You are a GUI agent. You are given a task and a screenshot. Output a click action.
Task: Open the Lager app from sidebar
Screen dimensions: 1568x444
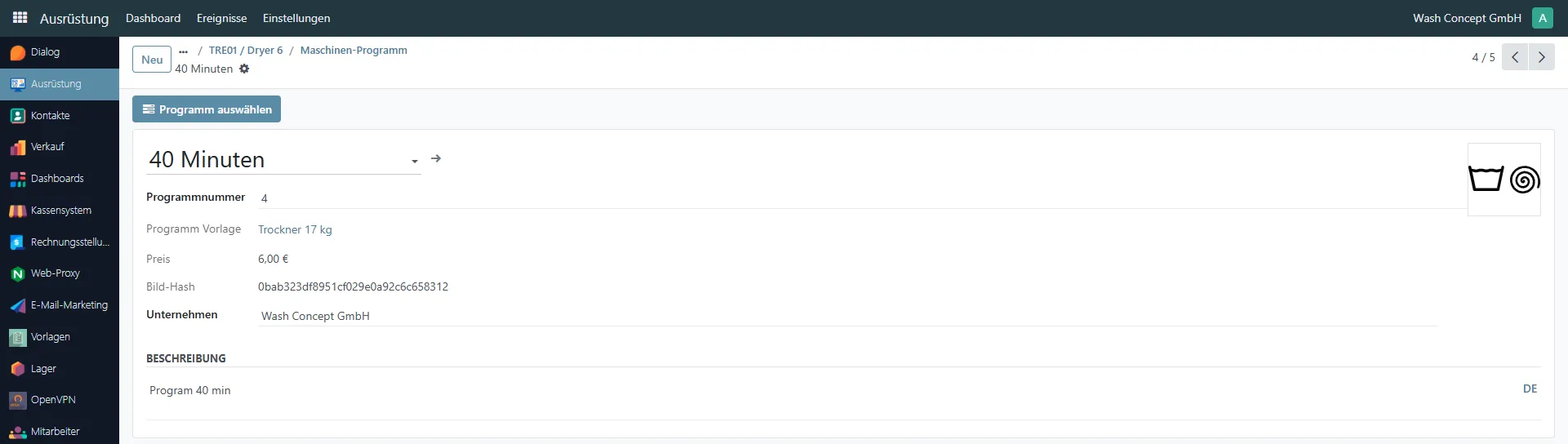[x=43, y=369]
